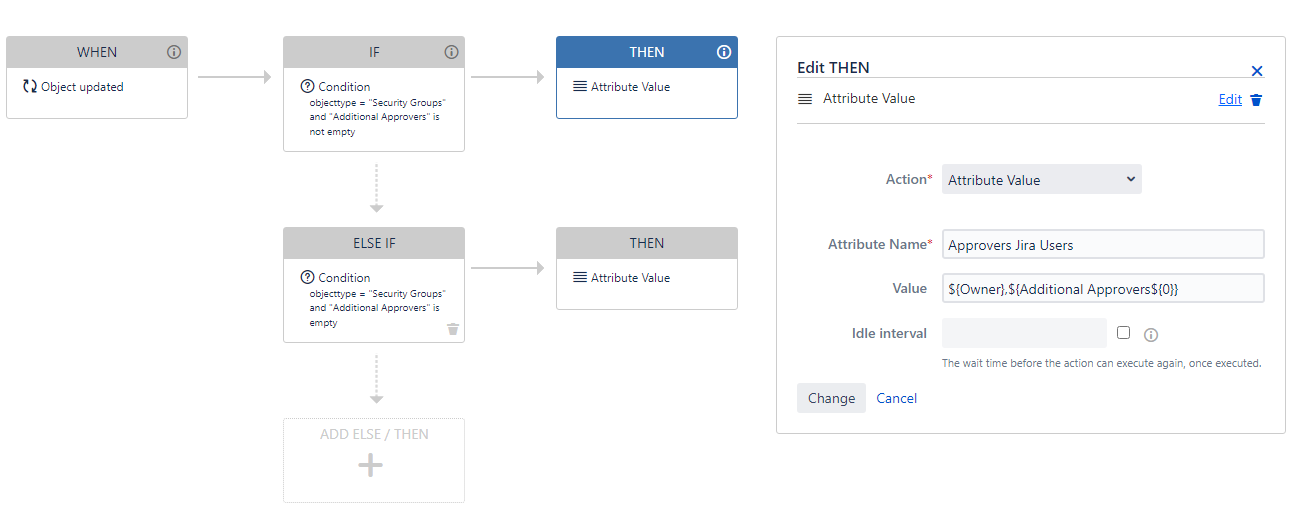
Task: Click the Attribute Name input field
Action: [1103, 245]
